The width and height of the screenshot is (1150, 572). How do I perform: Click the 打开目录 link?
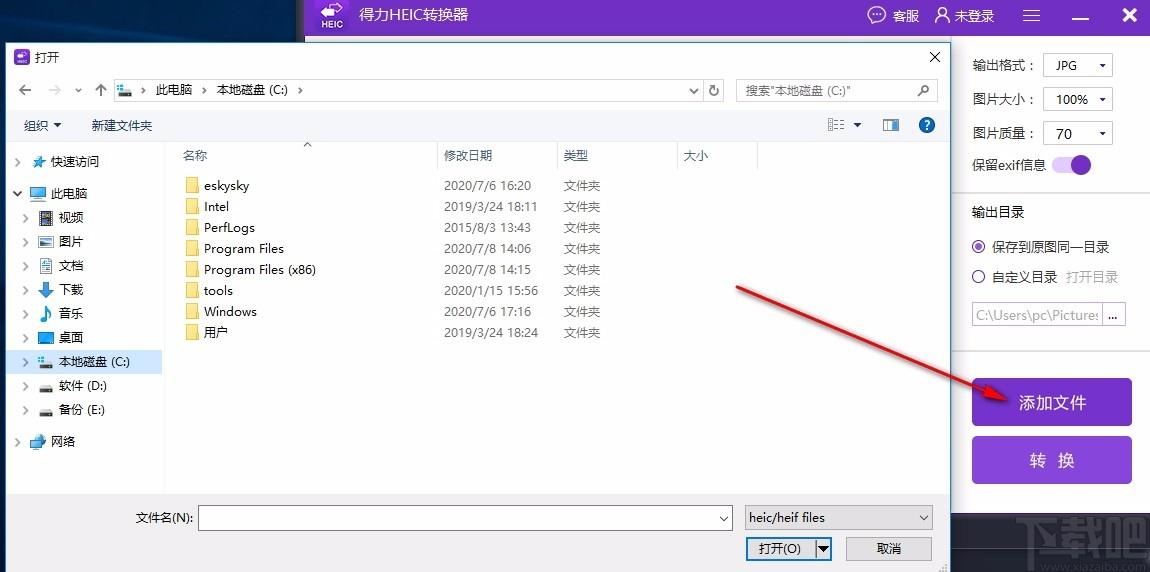click(x=1091, y=277)
